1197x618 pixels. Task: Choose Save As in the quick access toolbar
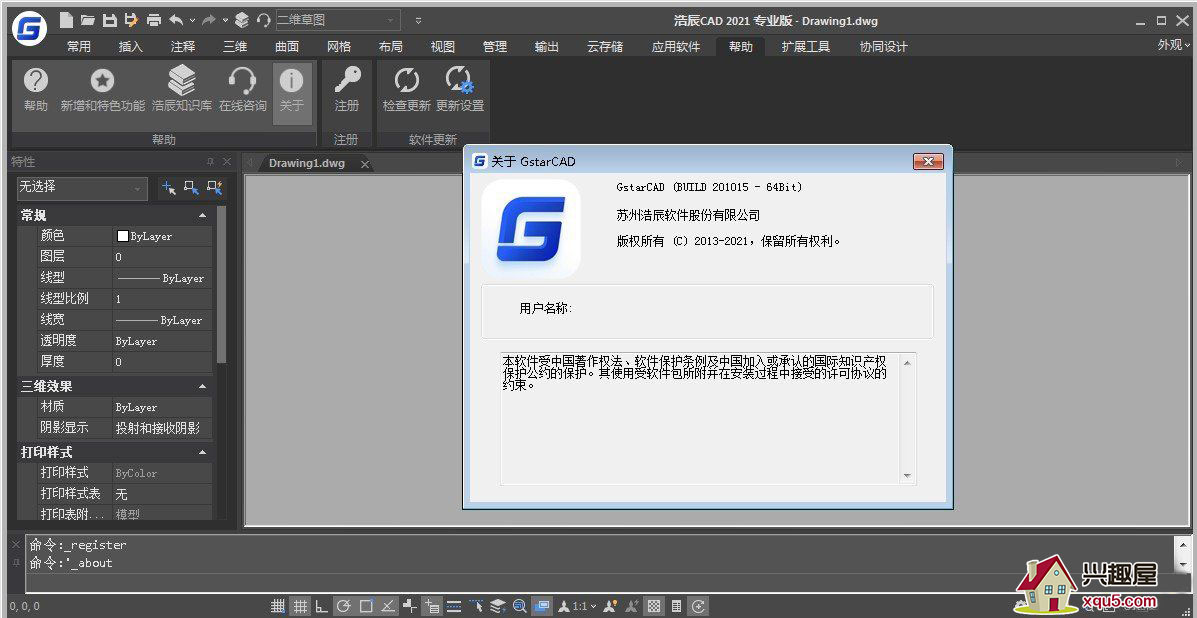[131, 19]
